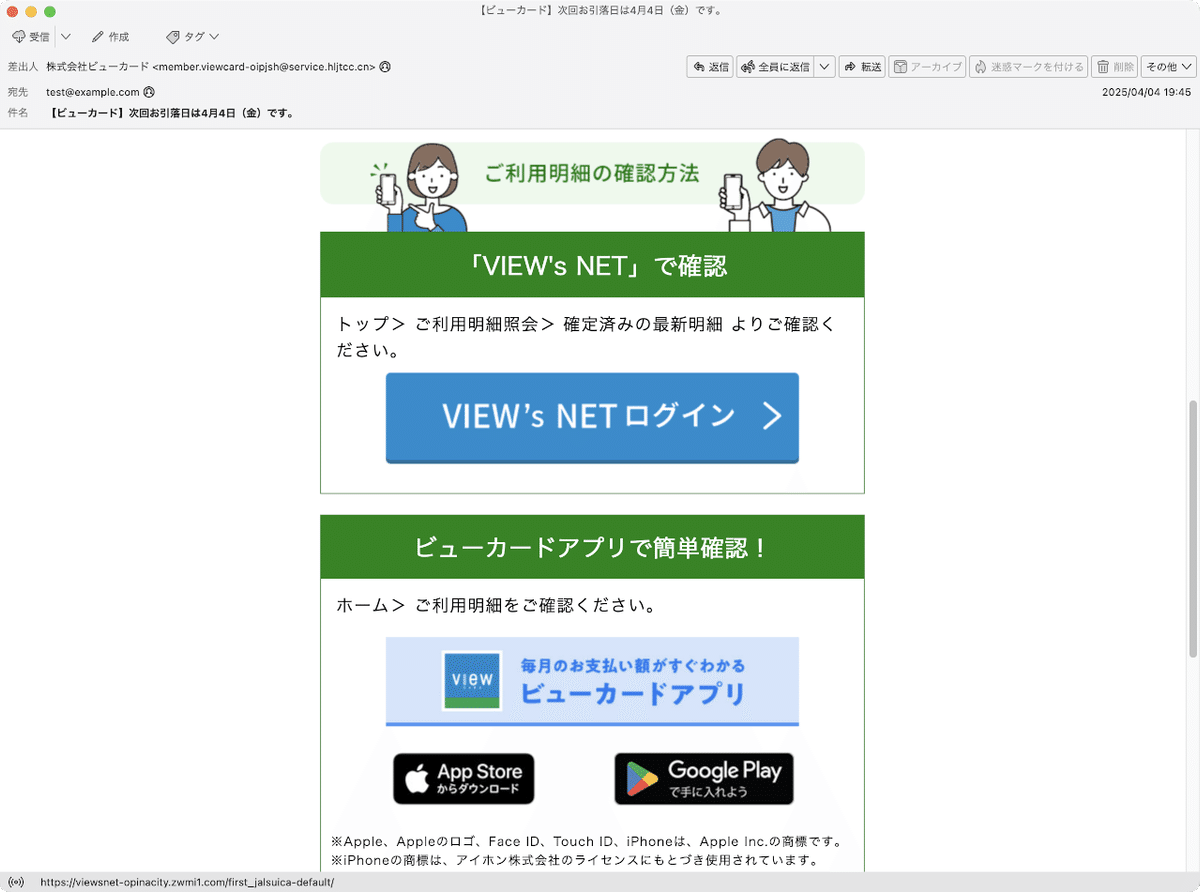Click the connection status icon in status bar
The width and height of the screenshot is (1200, 892).
[x=15, y=883]
